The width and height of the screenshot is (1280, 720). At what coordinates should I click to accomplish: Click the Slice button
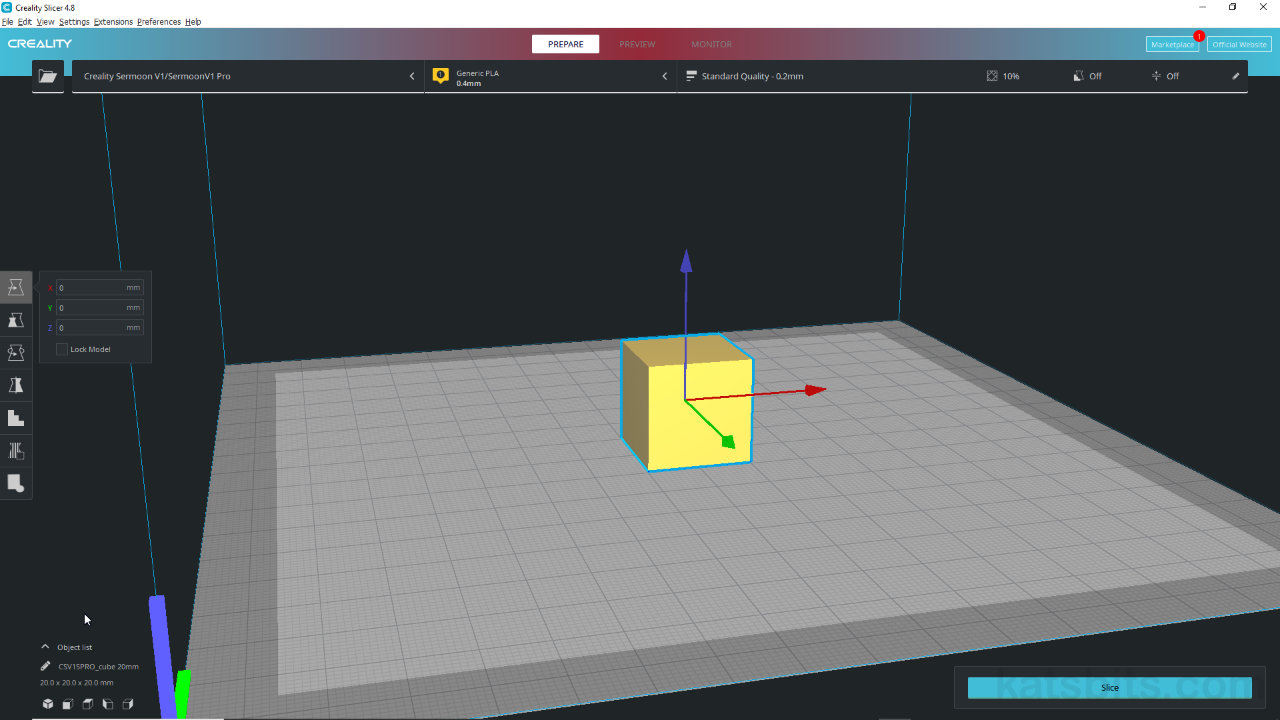1109,688
